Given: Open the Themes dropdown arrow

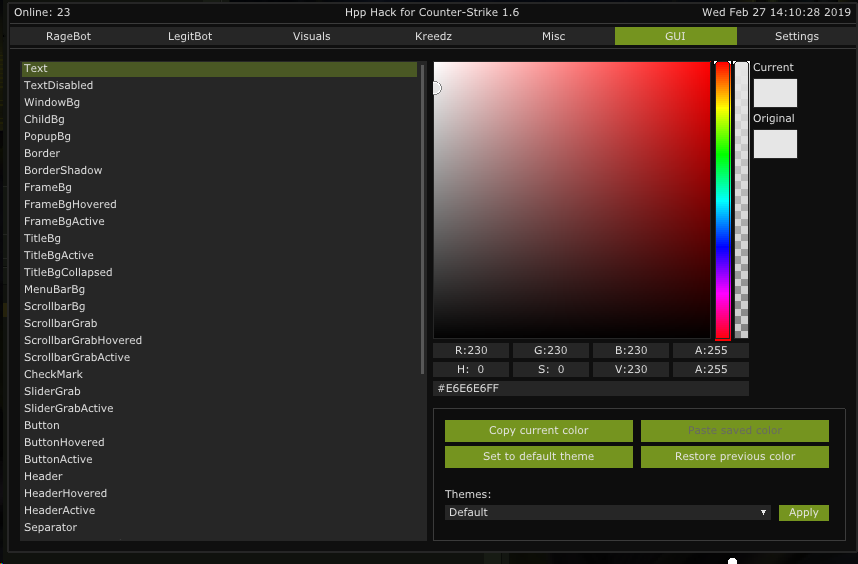Looking at the screenshot, I should [x=763, y=512].
